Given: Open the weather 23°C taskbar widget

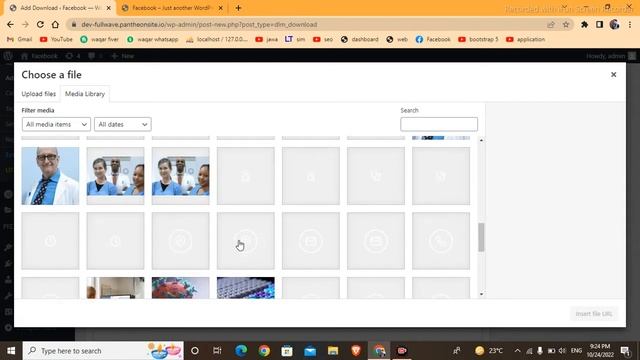Looking at the screenshot, I should point(489,351).
